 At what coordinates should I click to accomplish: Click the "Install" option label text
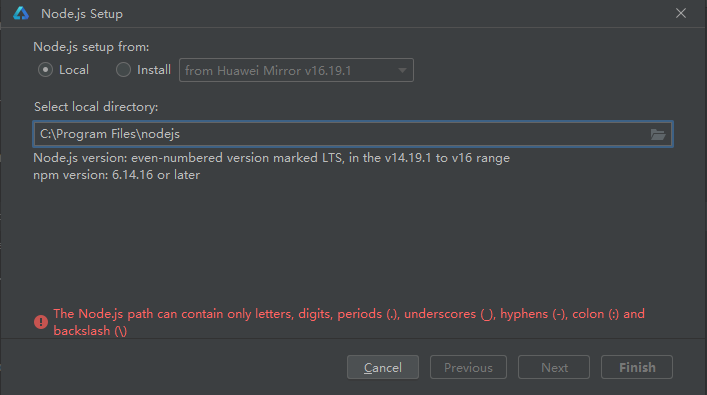(x=154, y=70)
